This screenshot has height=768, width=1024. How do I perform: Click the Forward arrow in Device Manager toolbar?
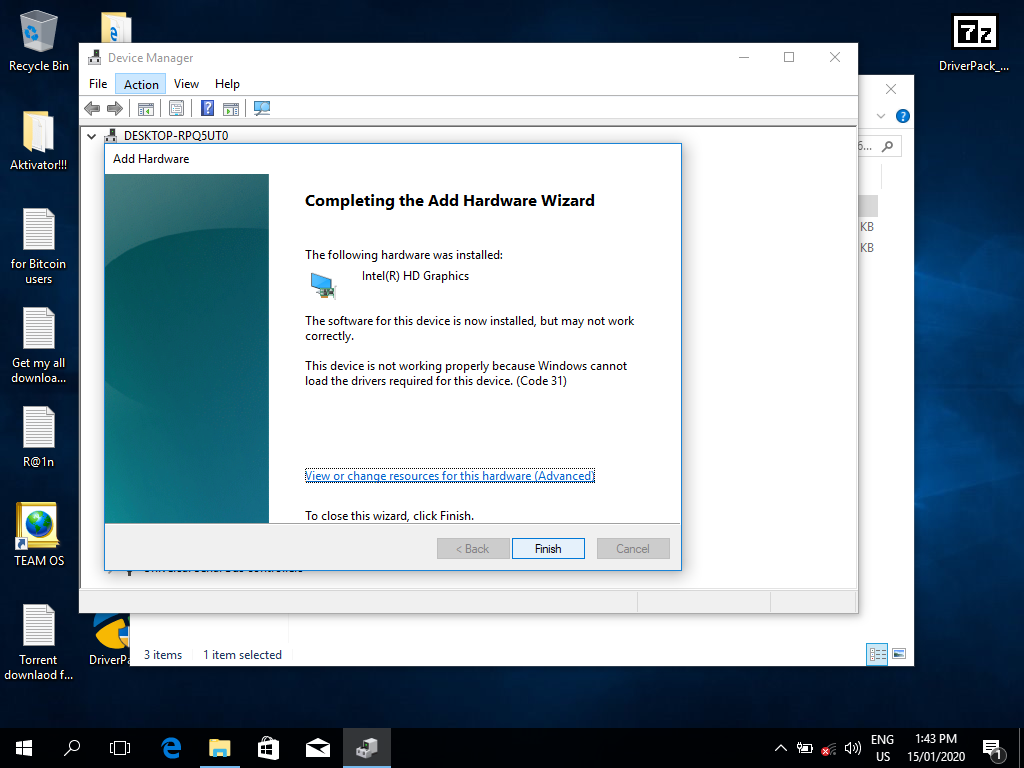coord(115,108)
